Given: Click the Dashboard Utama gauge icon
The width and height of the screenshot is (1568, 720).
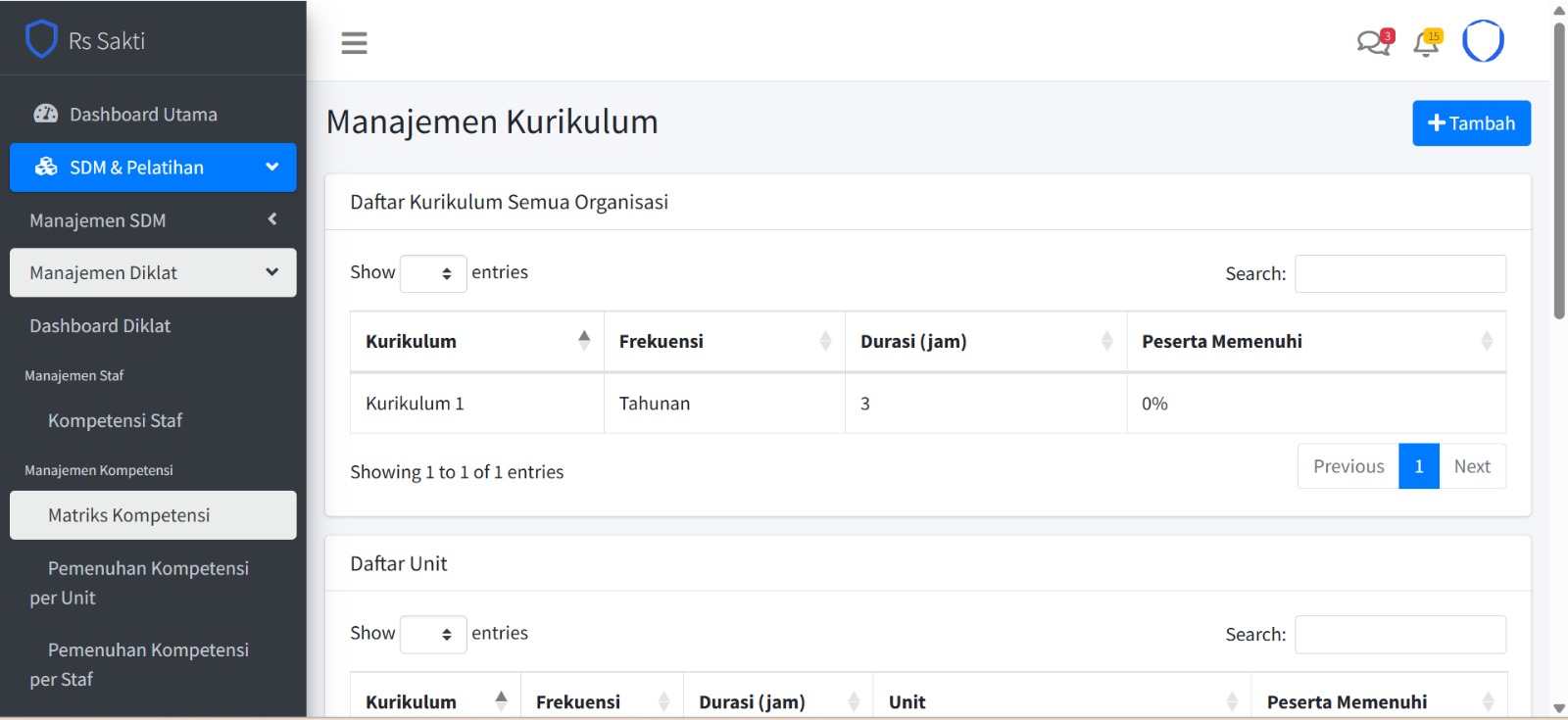Looking at the screenshot, I should [x=46, y=114].
